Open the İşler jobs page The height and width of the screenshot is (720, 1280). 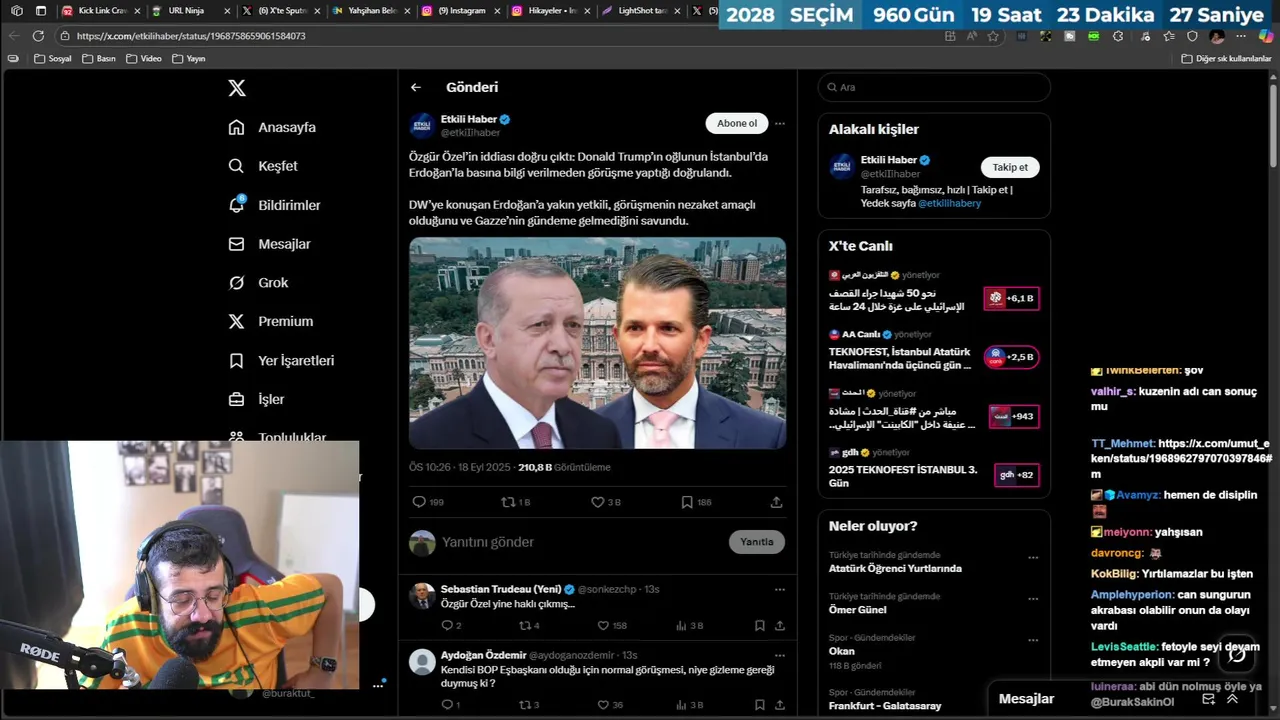[256, 399]
